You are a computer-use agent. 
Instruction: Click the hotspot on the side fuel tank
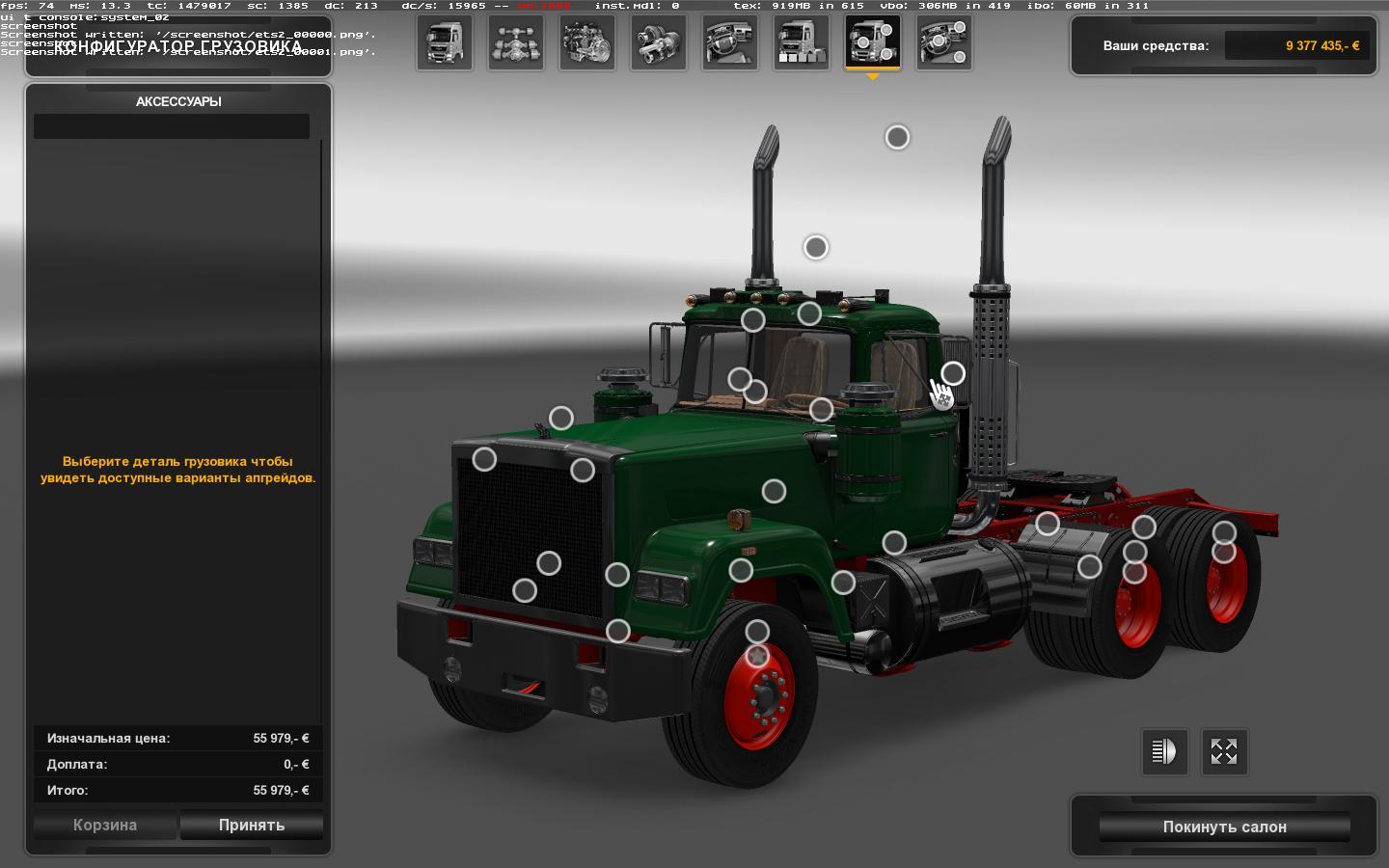894,542
